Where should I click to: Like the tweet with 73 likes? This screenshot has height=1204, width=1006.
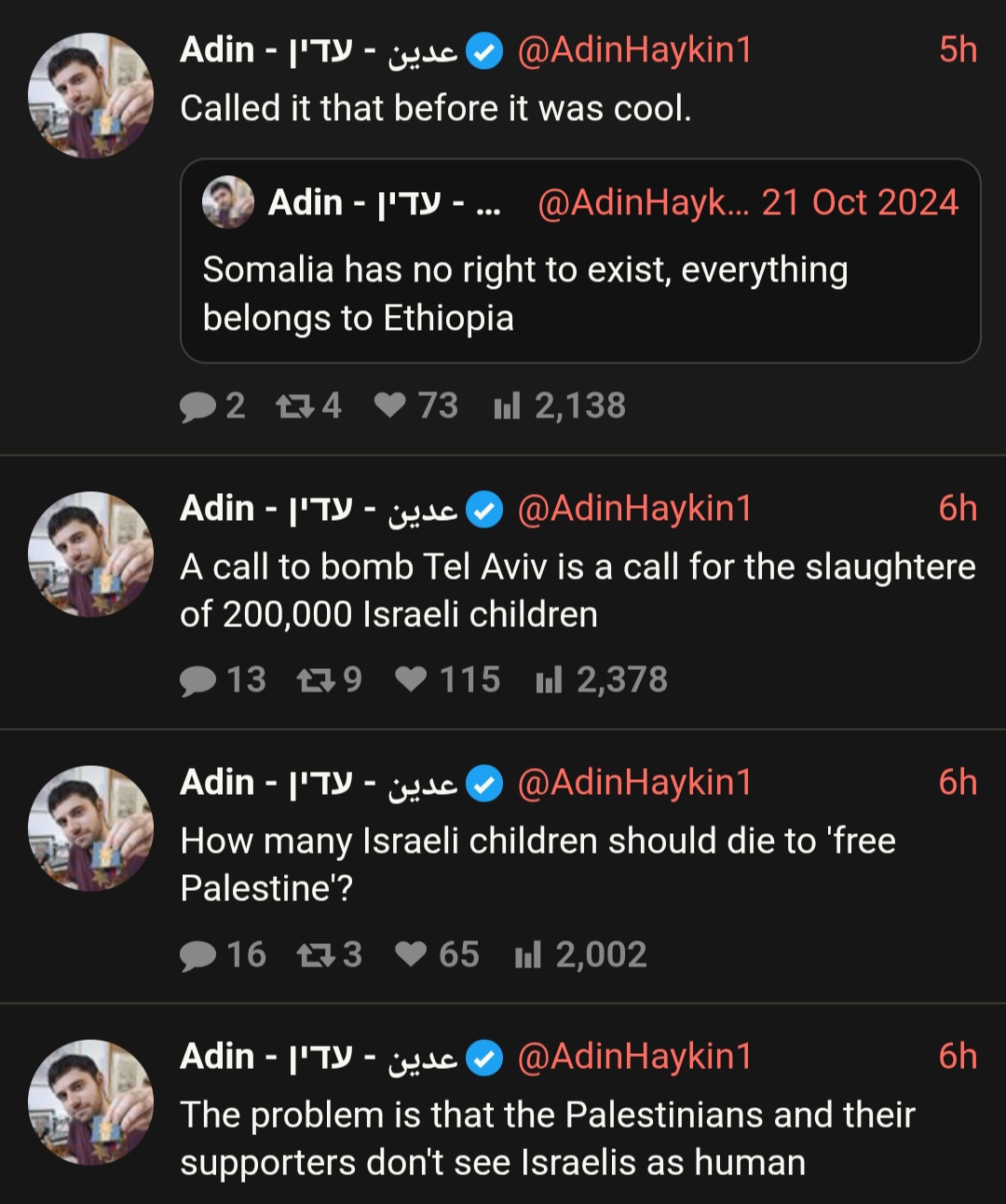point(415,406)
